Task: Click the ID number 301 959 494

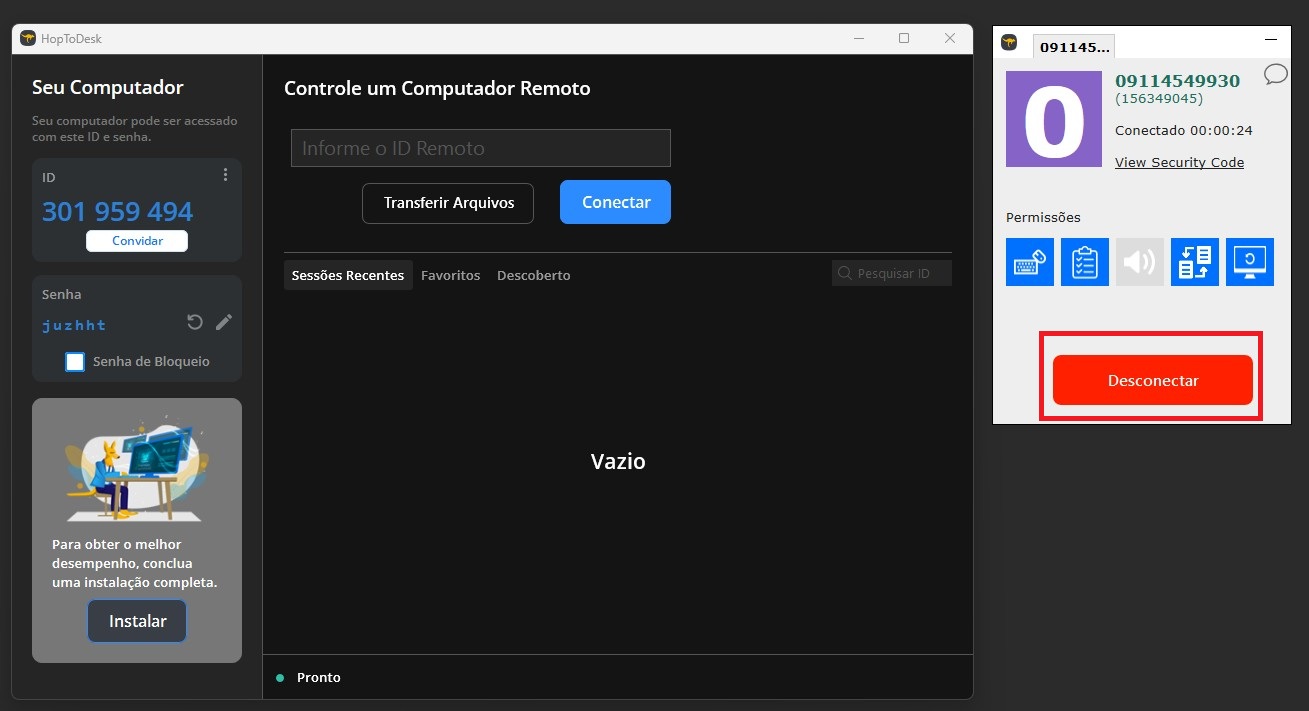Action: 118,212
